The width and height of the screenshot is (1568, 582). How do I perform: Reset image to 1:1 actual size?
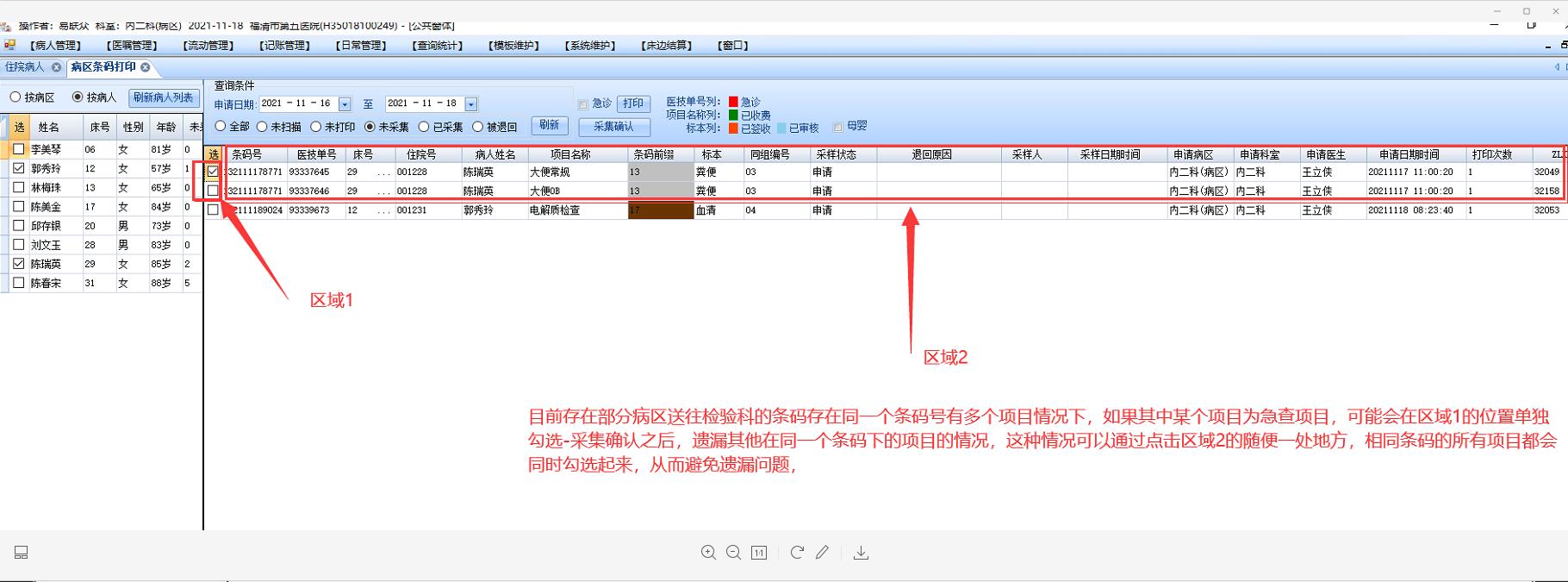(759, 553)
